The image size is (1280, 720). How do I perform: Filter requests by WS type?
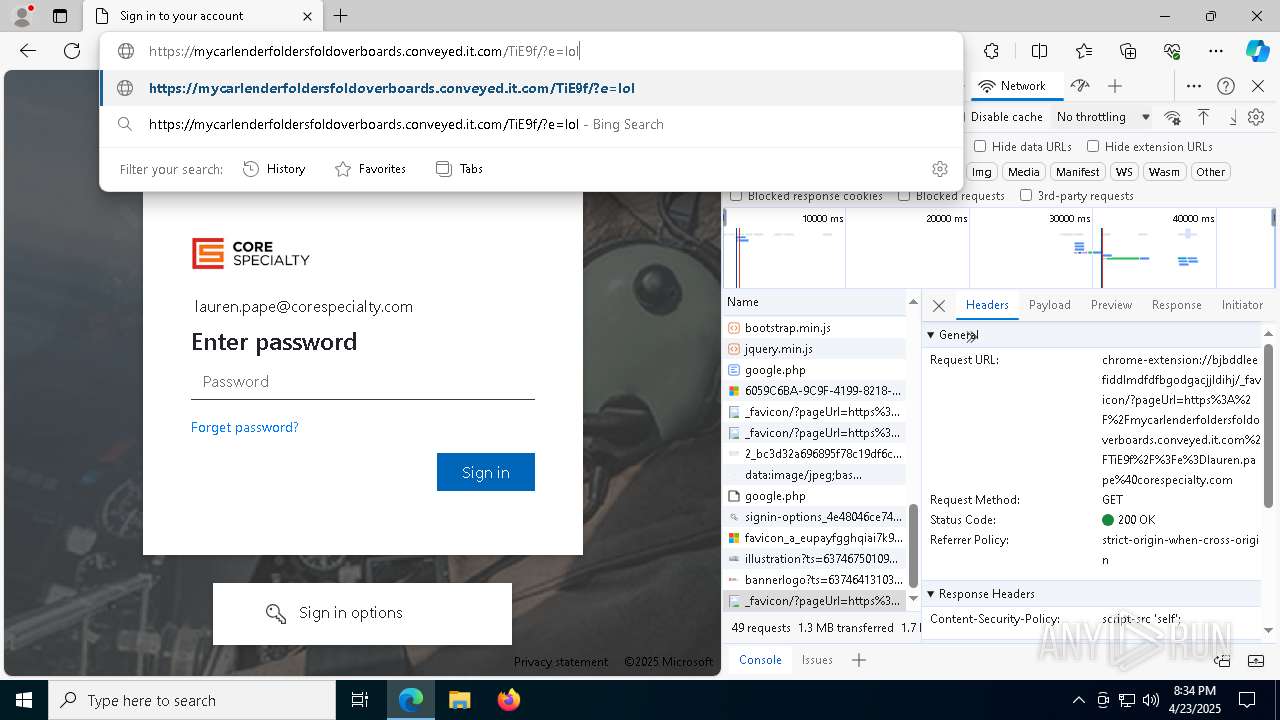(1124, 172)
